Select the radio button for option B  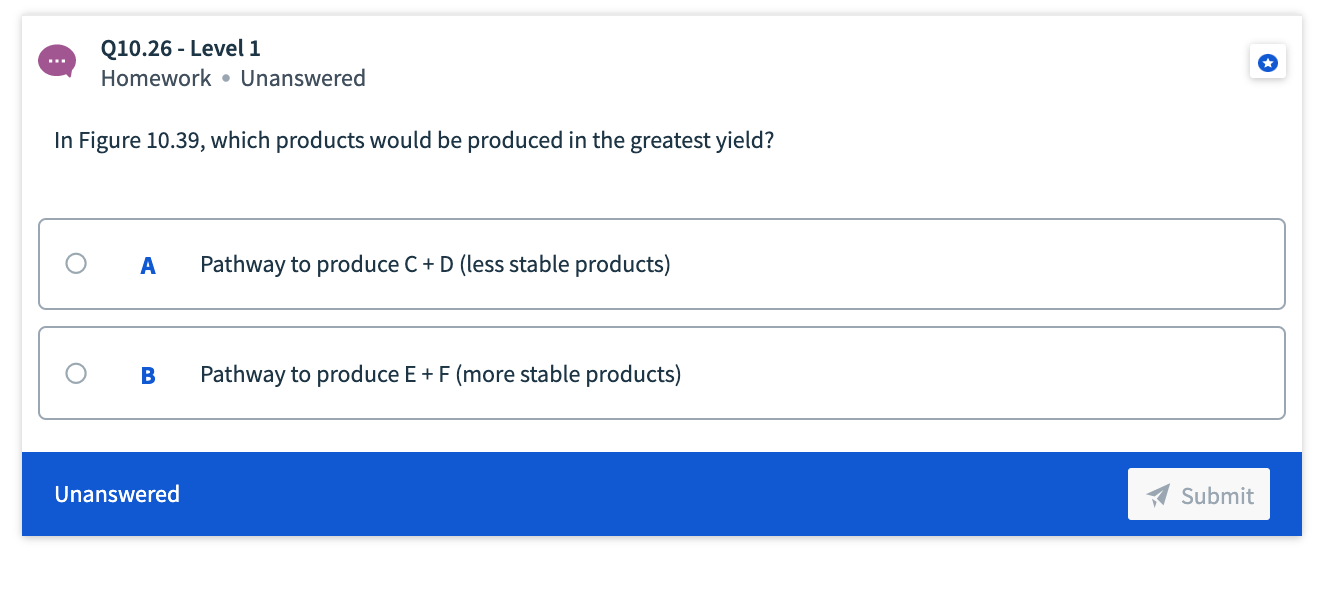pos(76,373)
